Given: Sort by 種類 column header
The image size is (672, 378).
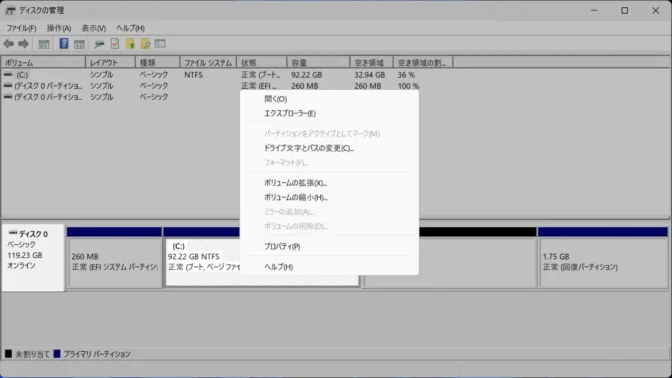Looking at the screenshot, I should point(158,63).
